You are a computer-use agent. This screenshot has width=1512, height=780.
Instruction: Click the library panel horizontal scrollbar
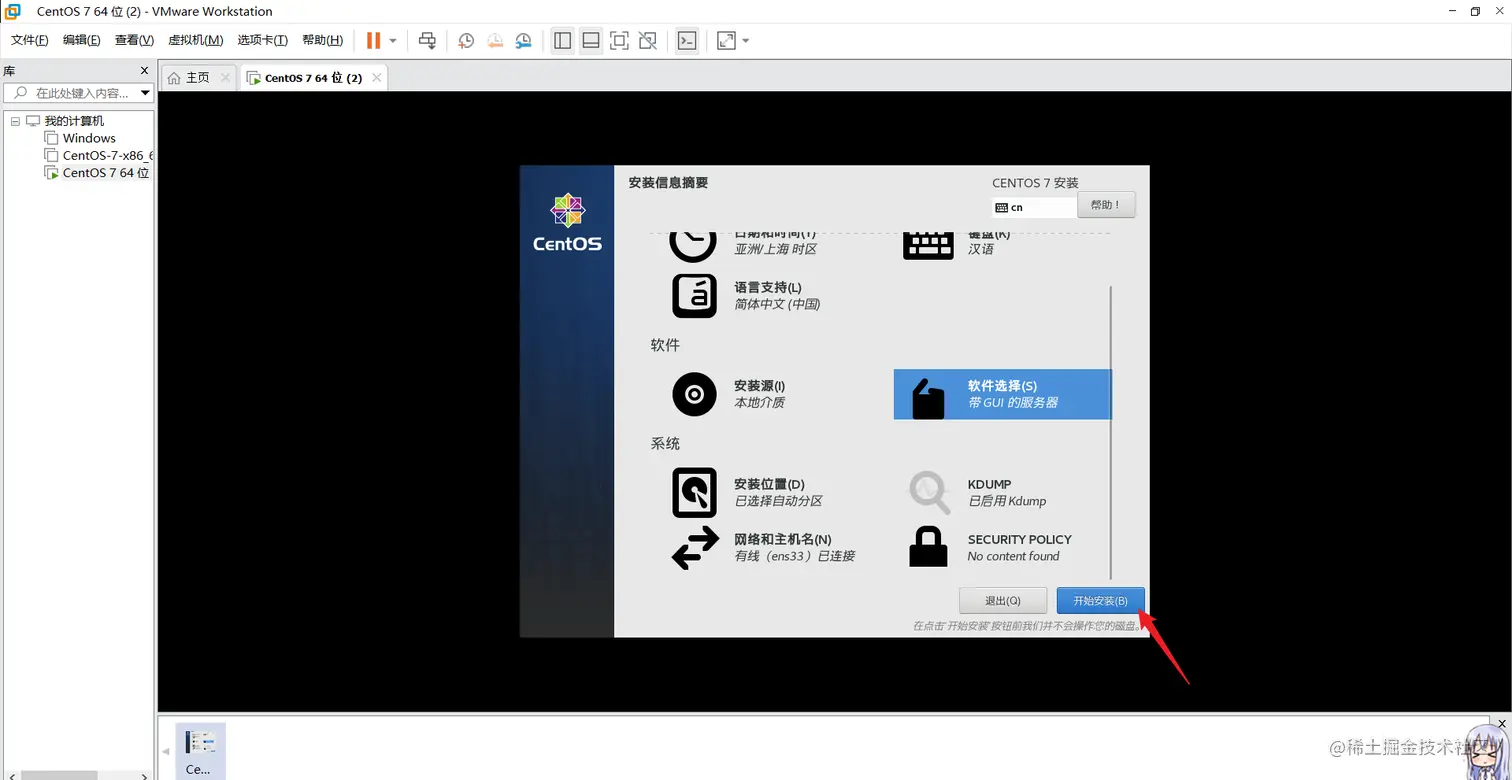60,775
